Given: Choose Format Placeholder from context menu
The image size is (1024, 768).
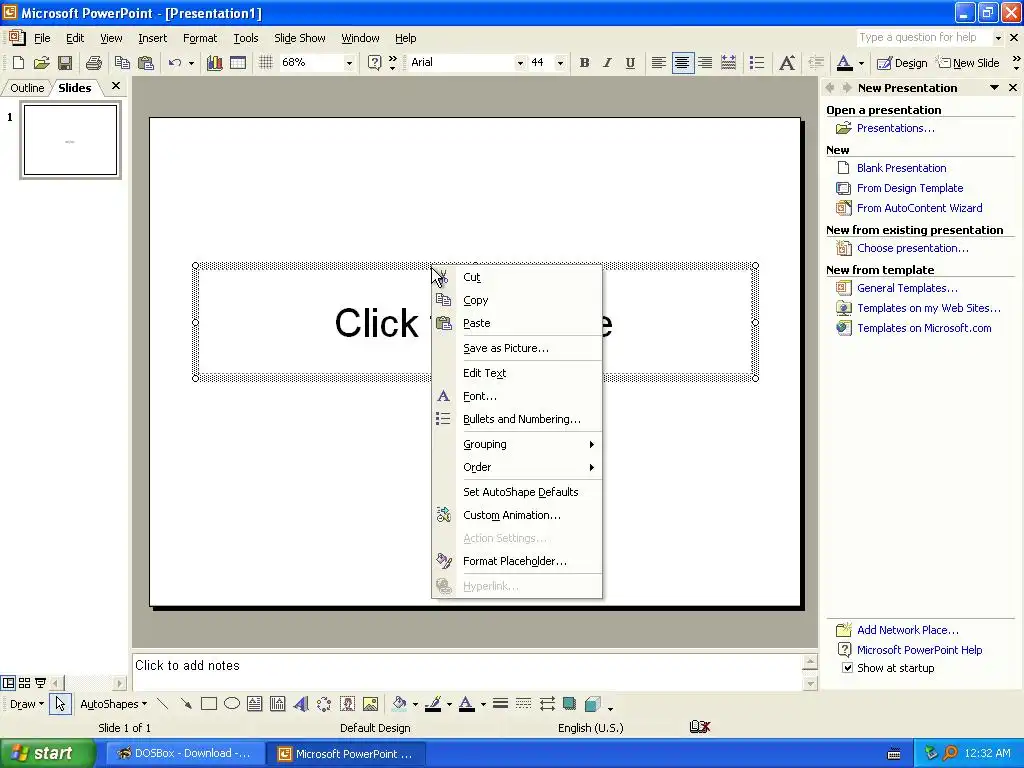Looking at the screenshot, I should coord(517,561).
